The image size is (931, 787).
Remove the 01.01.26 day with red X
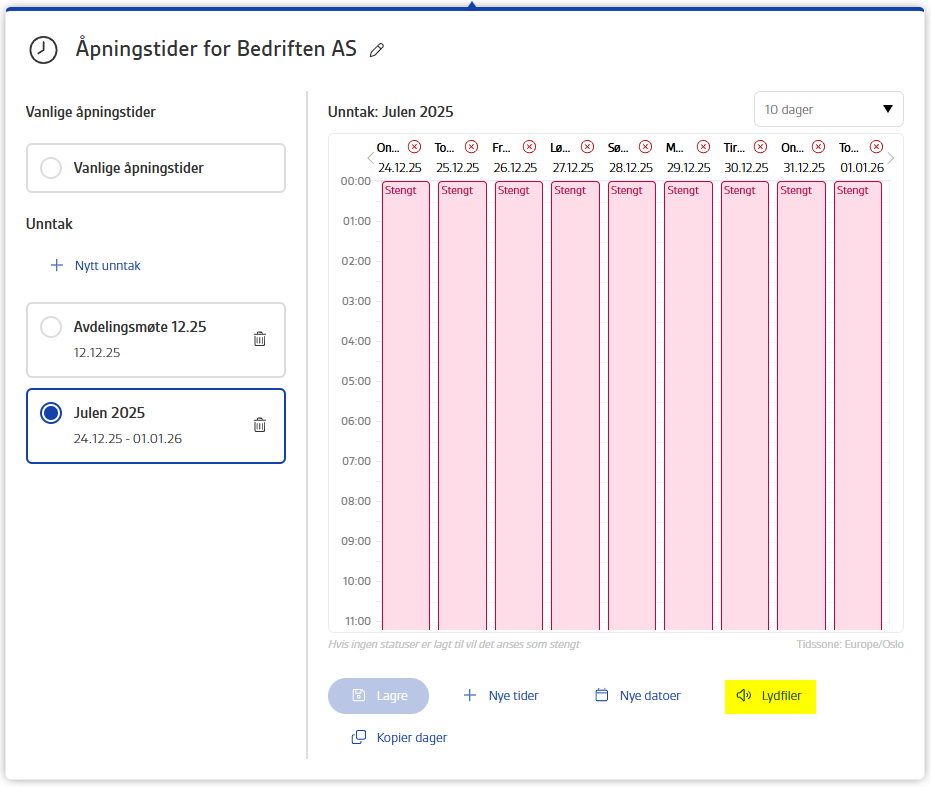point(876,147)
